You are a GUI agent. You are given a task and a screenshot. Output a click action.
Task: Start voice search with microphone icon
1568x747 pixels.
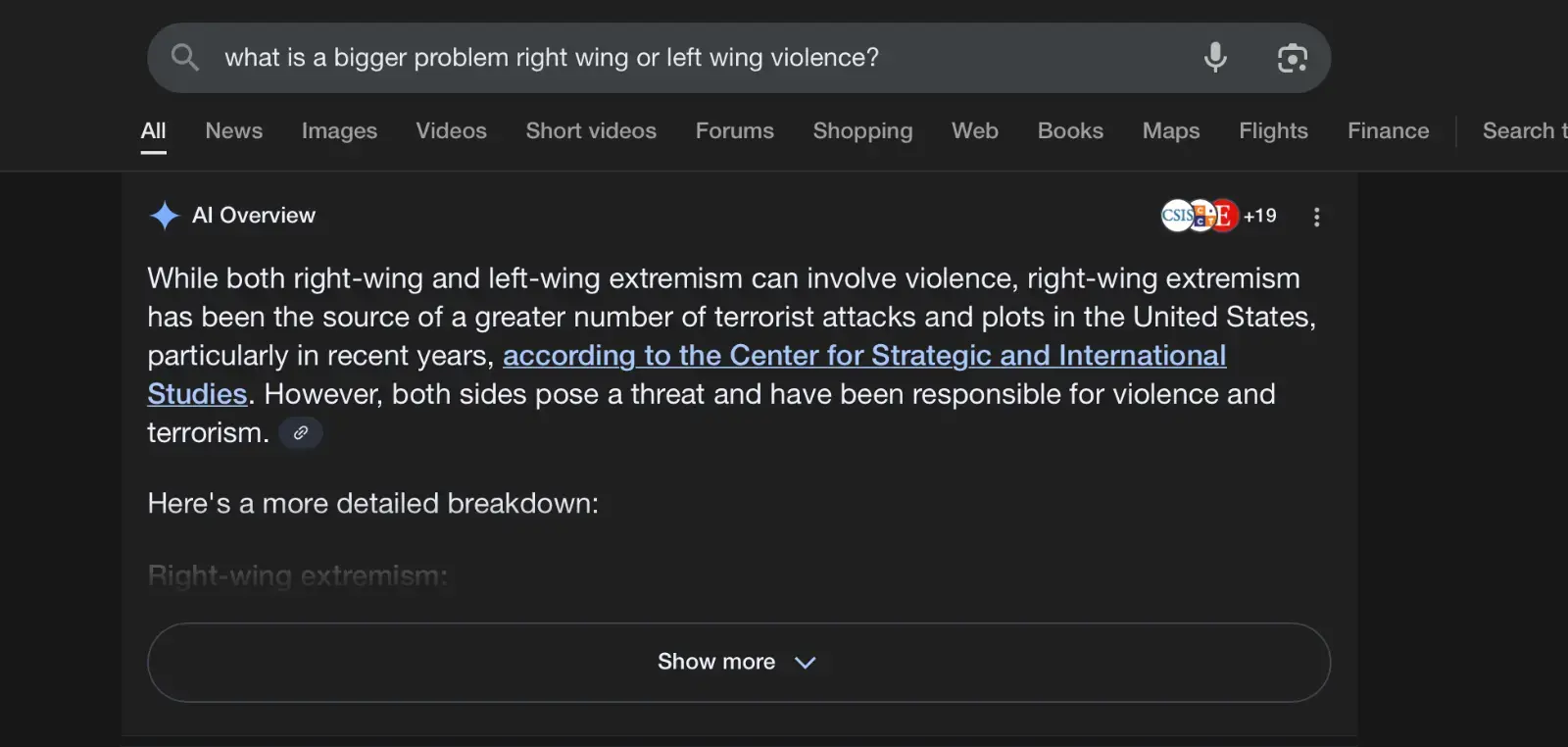click(x=1215, y=58)
